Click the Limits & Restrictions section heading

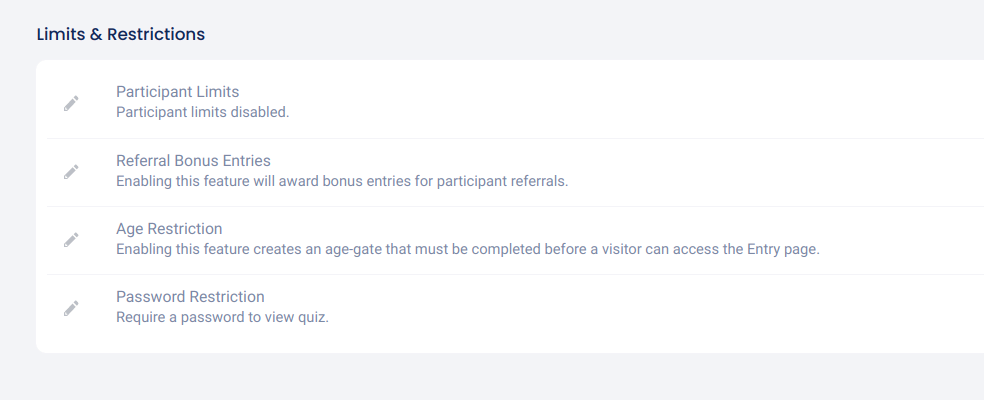(121, 34)
